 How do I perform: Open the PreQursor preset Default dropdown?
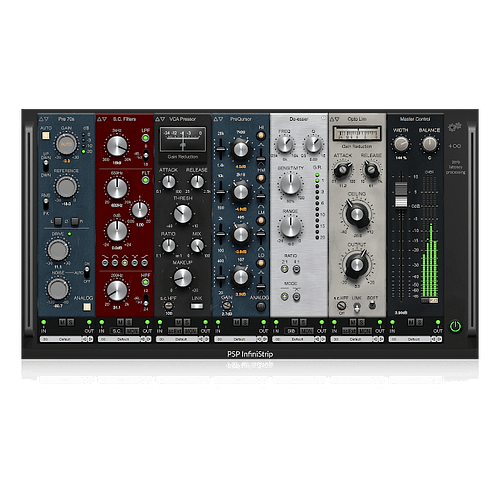pos(236,339)
